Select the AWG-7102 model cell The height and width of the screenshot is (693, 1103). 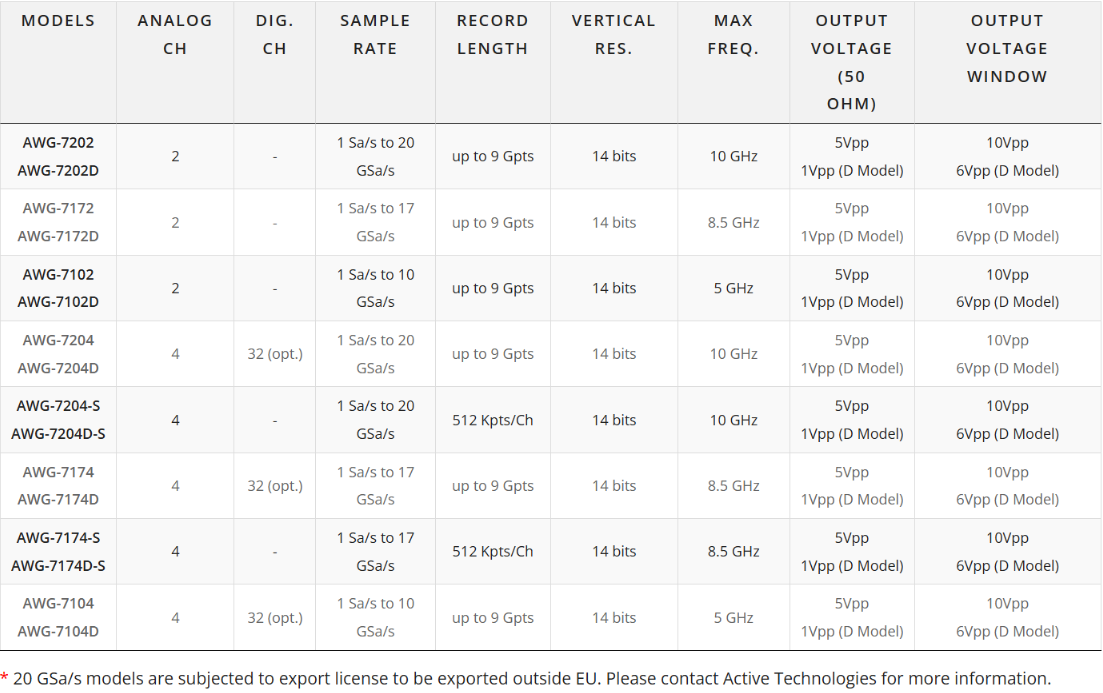point(58,274)
